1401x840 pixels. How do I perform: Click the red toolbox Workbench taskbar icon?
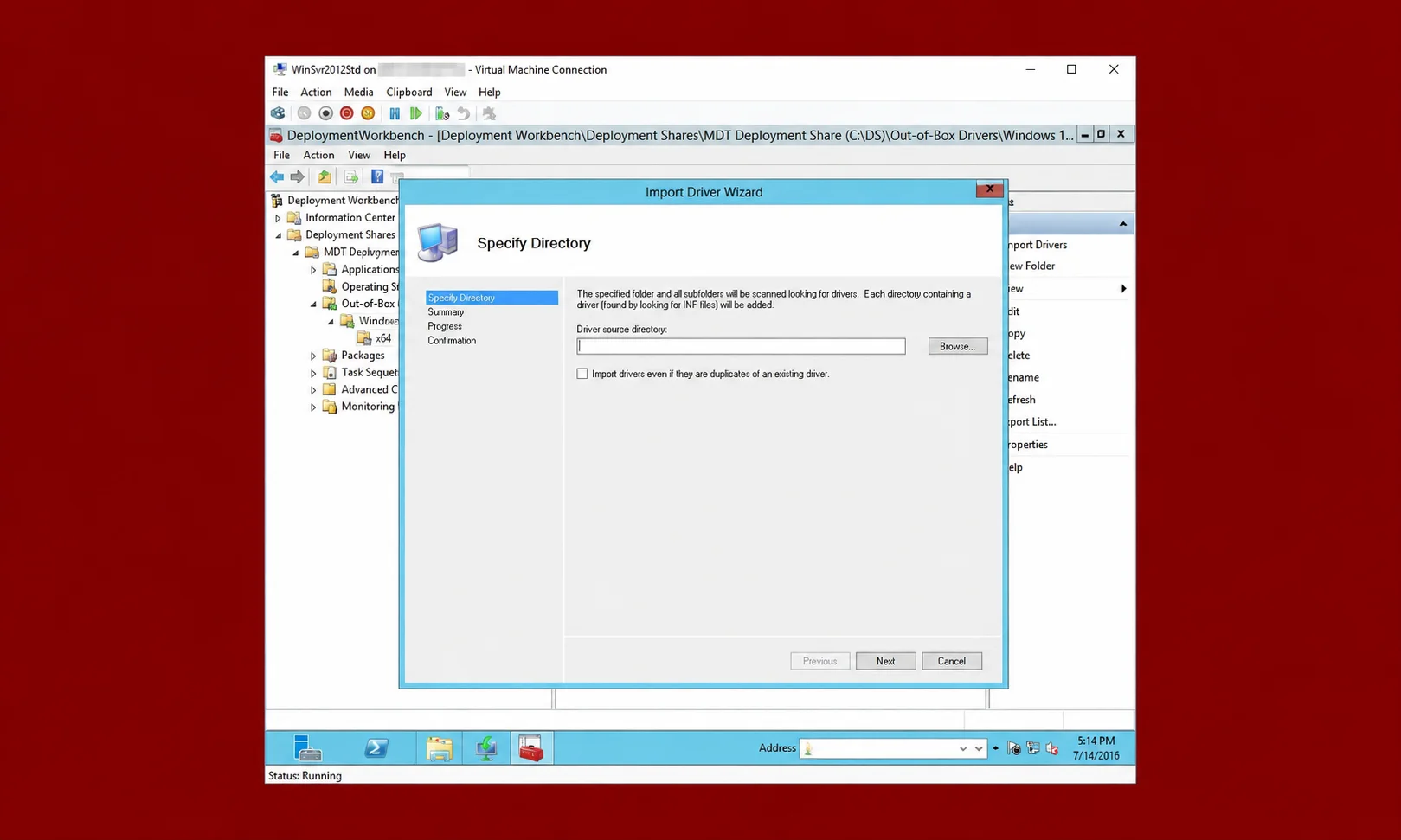pos(530,747)
